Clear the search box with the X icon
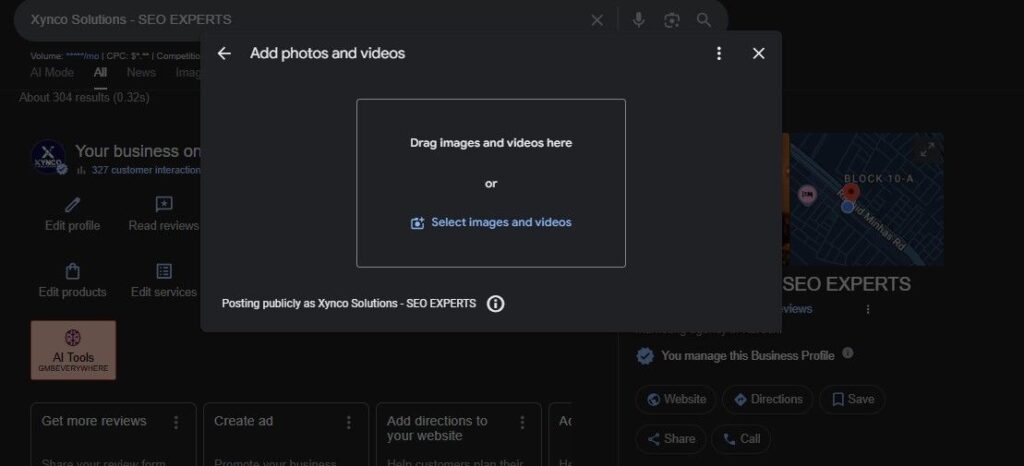 [x=597, y=20]
